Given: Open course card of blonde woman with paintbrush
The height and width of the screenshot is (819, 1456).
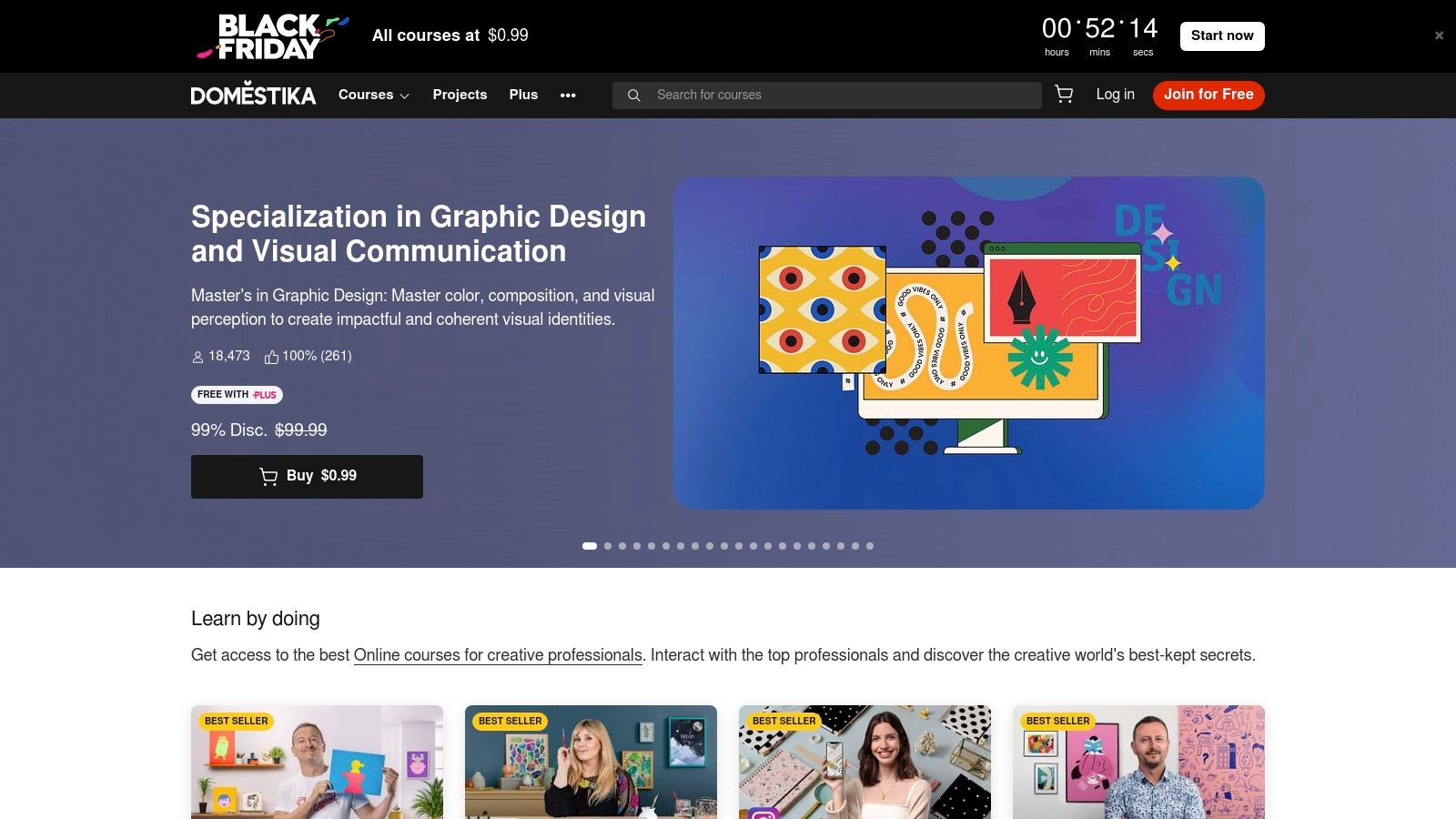Looking at the screenshot, I should [x=591, y=763].
